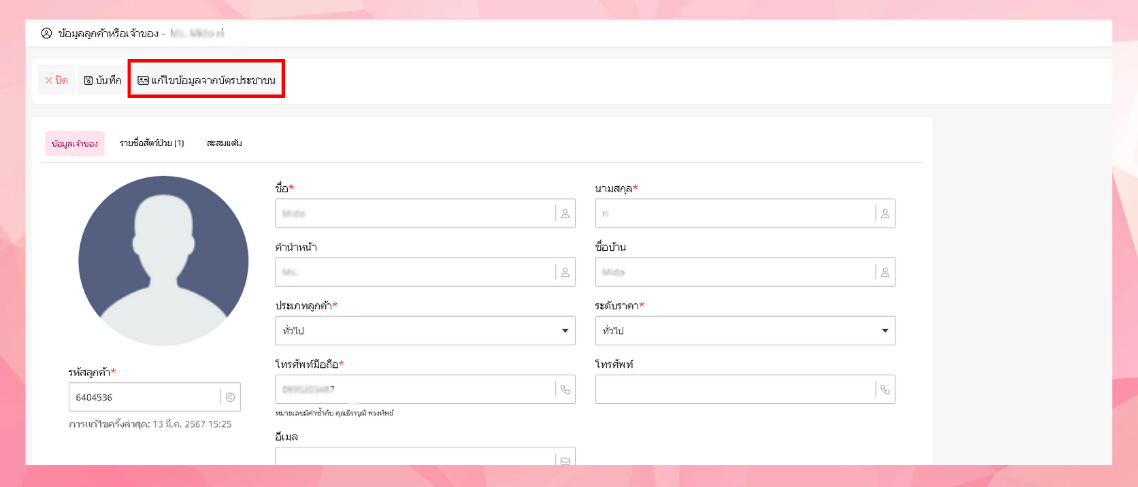Click the บันทึก (save) button
Viewport: 1138px width, 487px height.
(x=103, y=80)
